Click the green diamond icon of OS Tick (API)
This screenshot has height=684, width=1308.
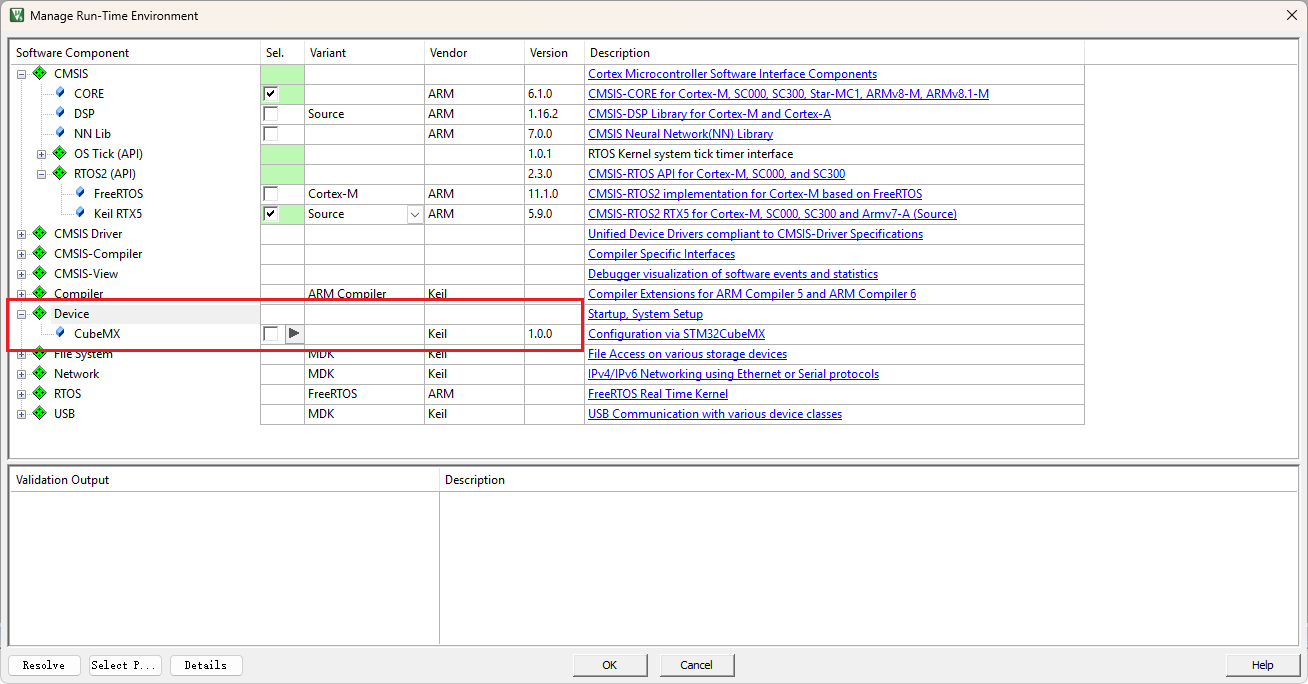59,153
